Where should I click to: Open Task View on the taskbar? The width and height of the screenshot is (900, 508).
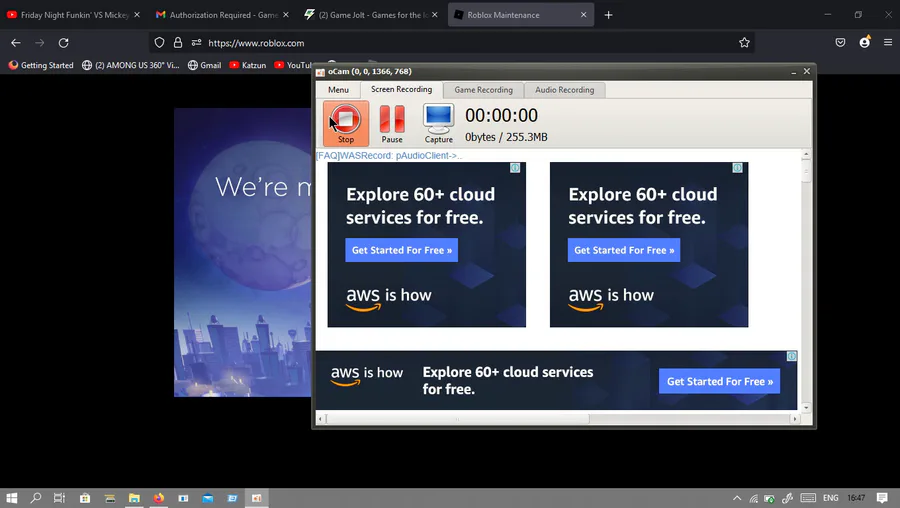[x=59, y=498]
